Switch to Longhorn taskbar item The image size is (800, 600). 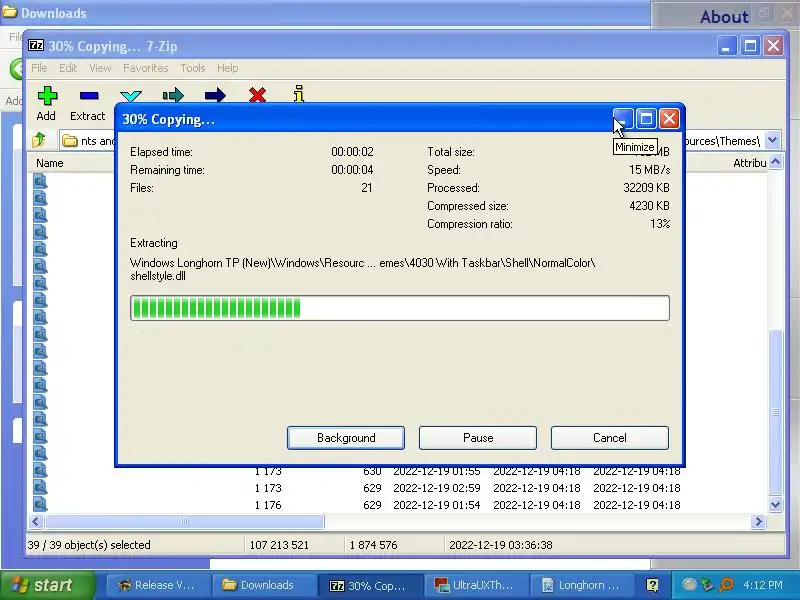582,585
